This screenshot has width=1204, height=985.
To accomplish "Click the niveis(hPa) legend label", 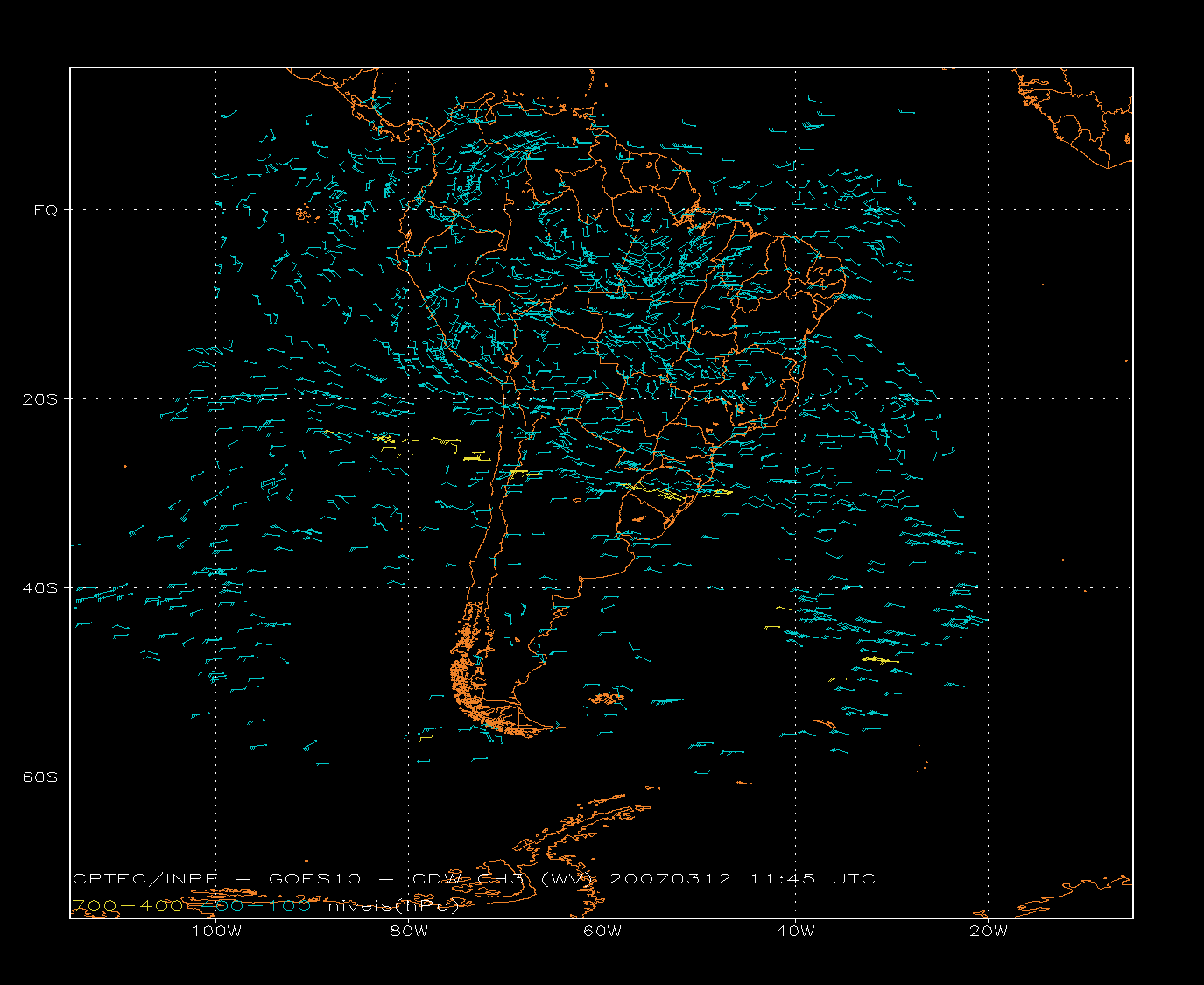I will (x=393, y=906).
